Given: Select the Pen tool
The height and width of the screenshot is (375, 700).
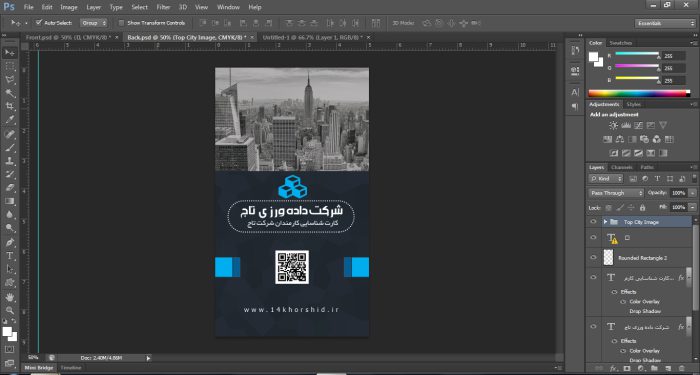Looking at the screenshot, I should (9, 242).
